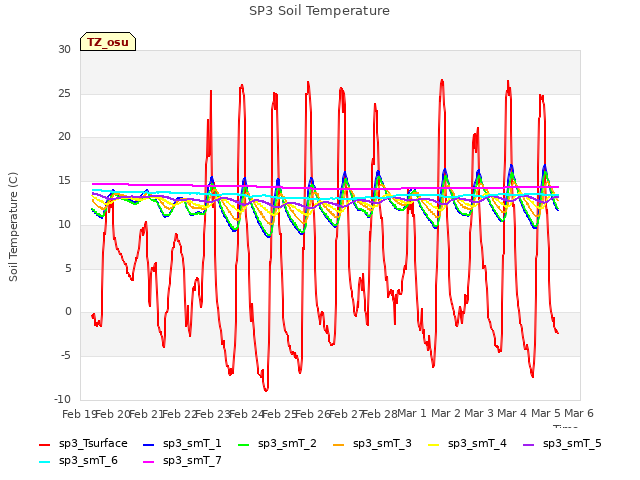Screen dimensions: 640x480
Task: Click the sp3_smT_7 legend entry
Action: point(182,460)
